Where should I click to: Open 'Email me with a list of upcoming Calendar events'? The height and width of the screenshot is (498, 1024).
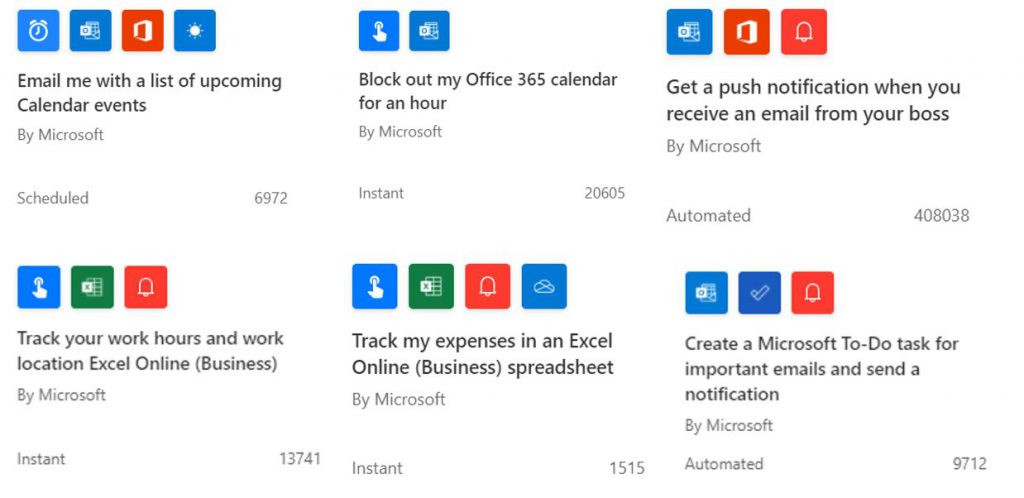(150, 93)
